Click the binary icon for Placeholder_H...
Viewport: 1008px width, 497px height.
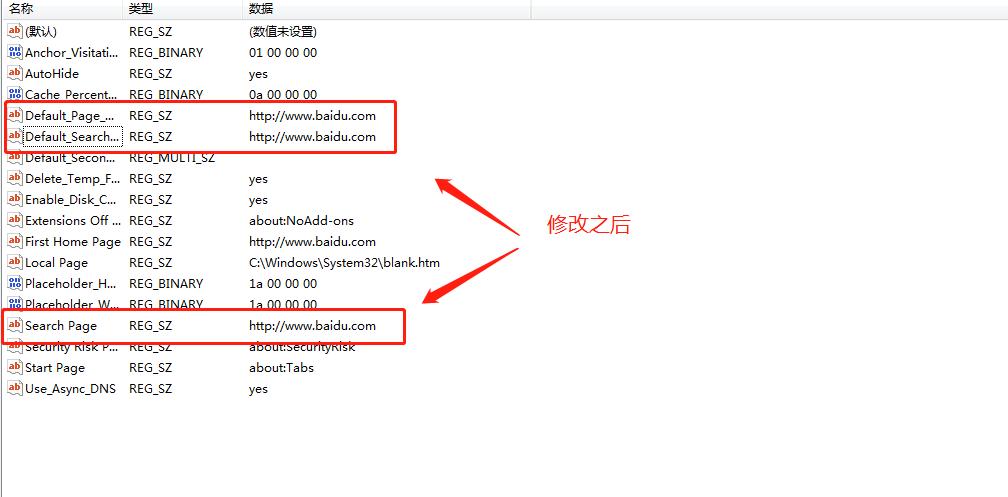pyautogui.click(x=15, y=283)
